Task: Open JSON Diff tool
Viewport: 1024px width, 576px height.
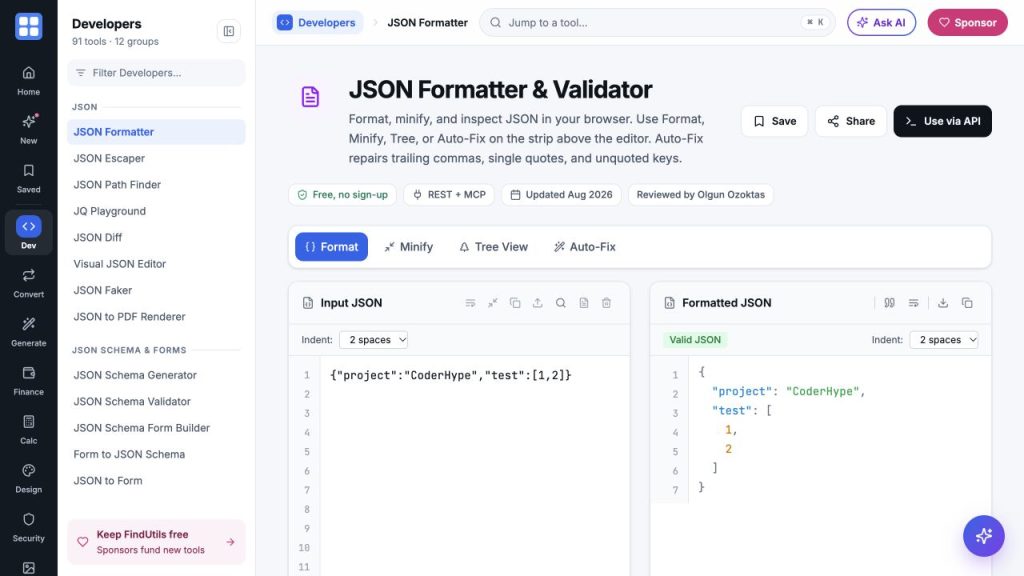Action: (x=156, y=238)
